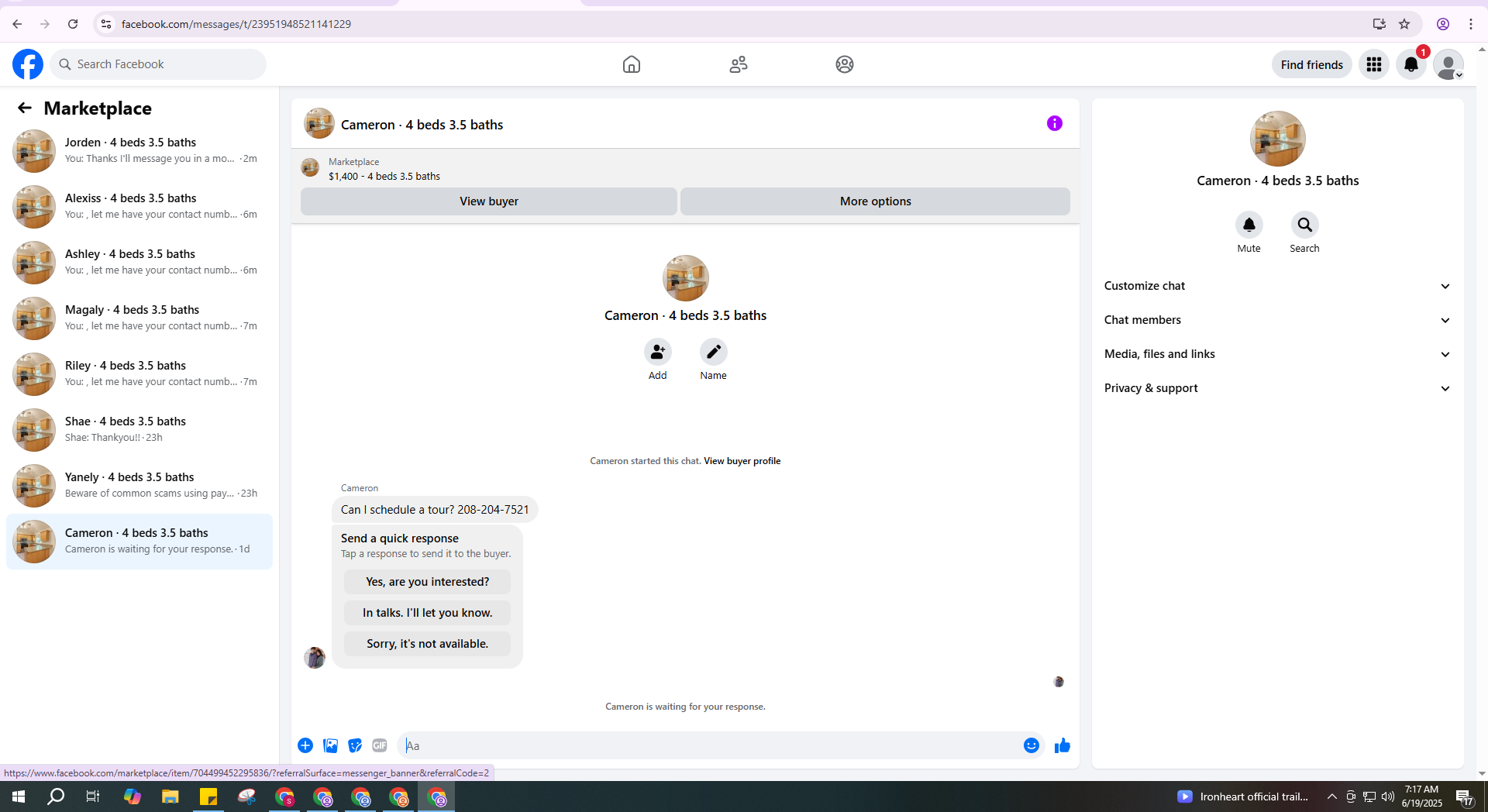Reload the browser page
The height and width of the screenshot is (812, 1488).
[x=73, y=24]
